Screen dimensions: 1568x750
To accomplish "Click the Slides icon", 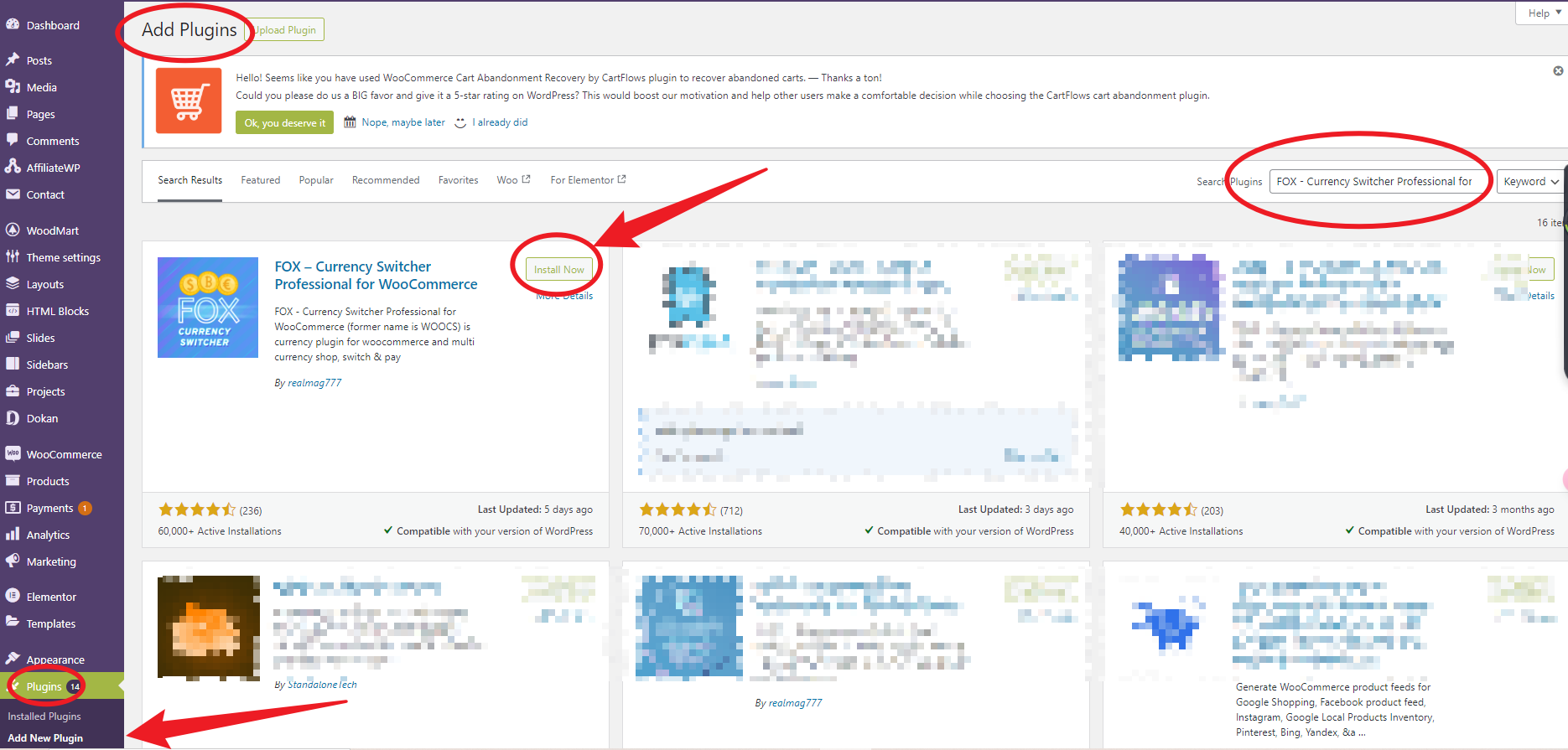I will pos(13,338).
